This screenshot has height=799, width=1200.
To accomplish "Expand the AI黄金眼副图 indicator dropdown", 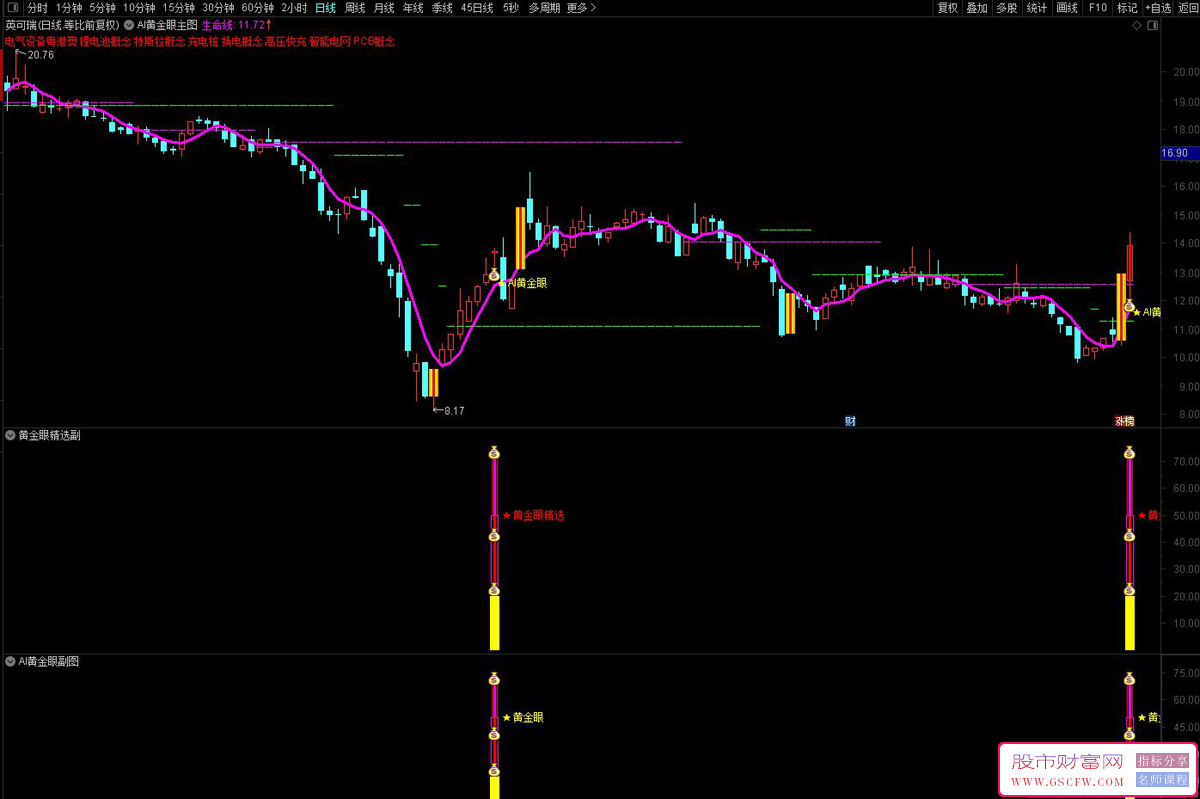I will click(x=10, y=661).
